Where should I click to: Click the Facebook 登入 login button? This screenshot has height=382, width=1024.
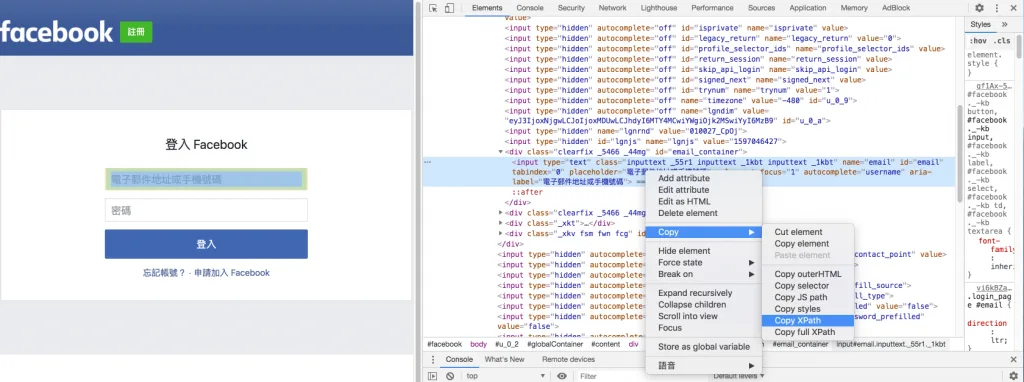(206, 244)
